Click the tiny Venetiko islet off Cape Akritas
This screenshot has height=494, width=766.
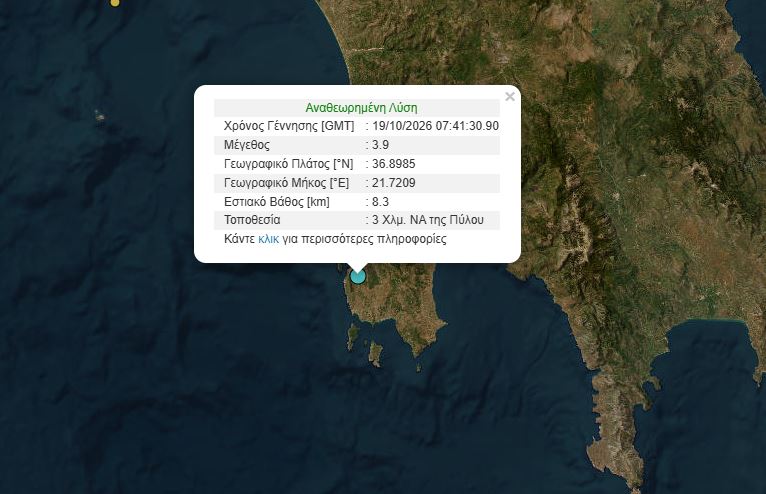[x=419, y=367]
